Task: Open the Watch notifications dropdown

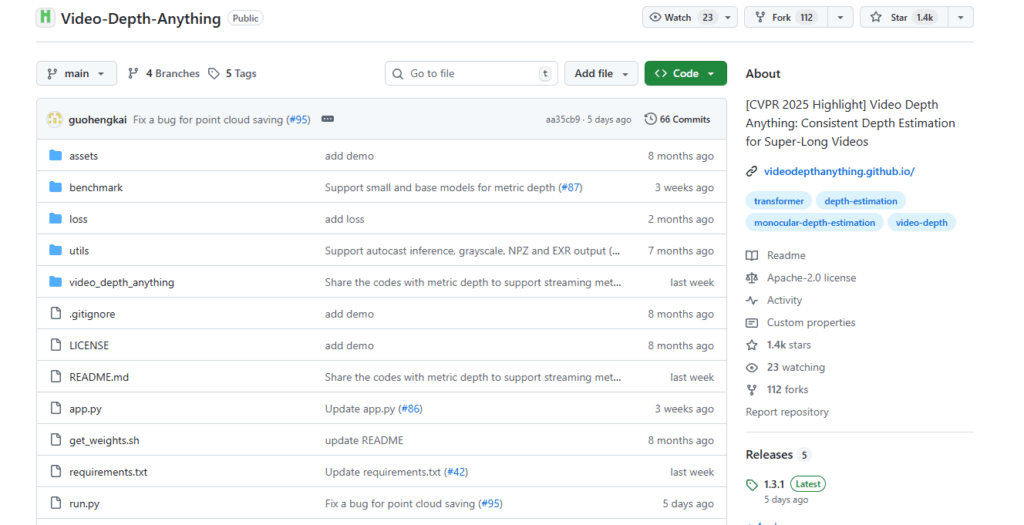Action: pos(728,18)
